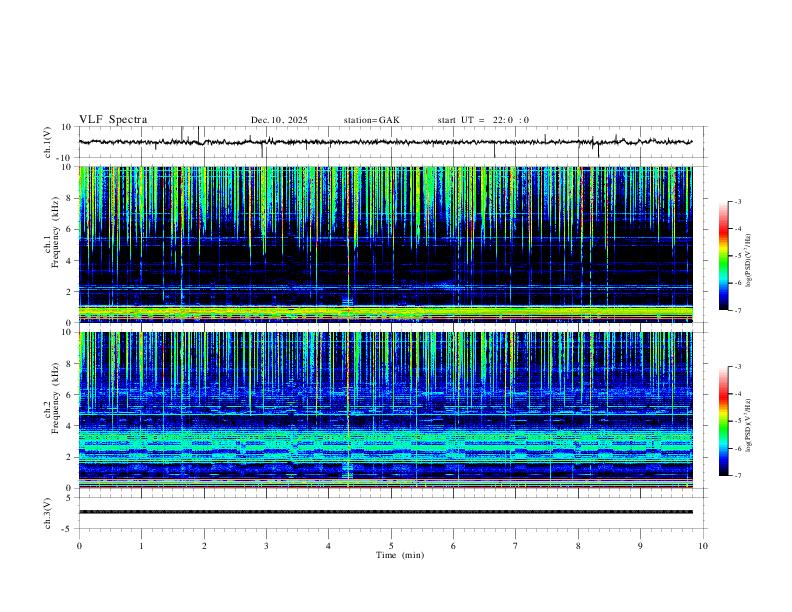The image size is (792, 612).
Task: Click the 'Time (min)' axis label
Action: pyautogui.click(x=400, y=555)
